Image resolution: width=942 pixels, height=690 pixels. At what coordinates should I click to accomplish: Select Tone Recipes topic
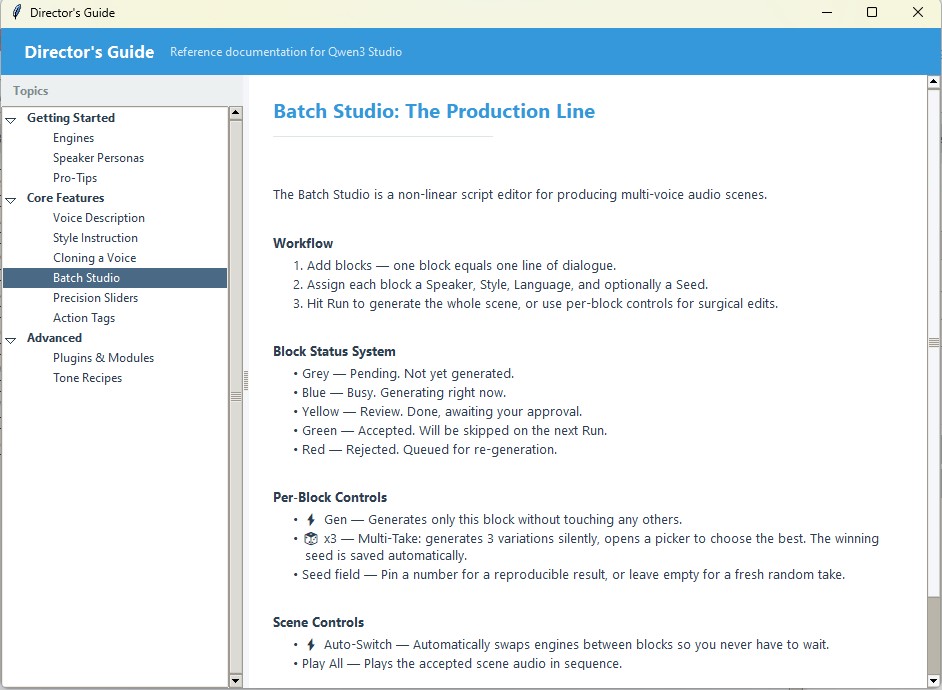point(87,378)
